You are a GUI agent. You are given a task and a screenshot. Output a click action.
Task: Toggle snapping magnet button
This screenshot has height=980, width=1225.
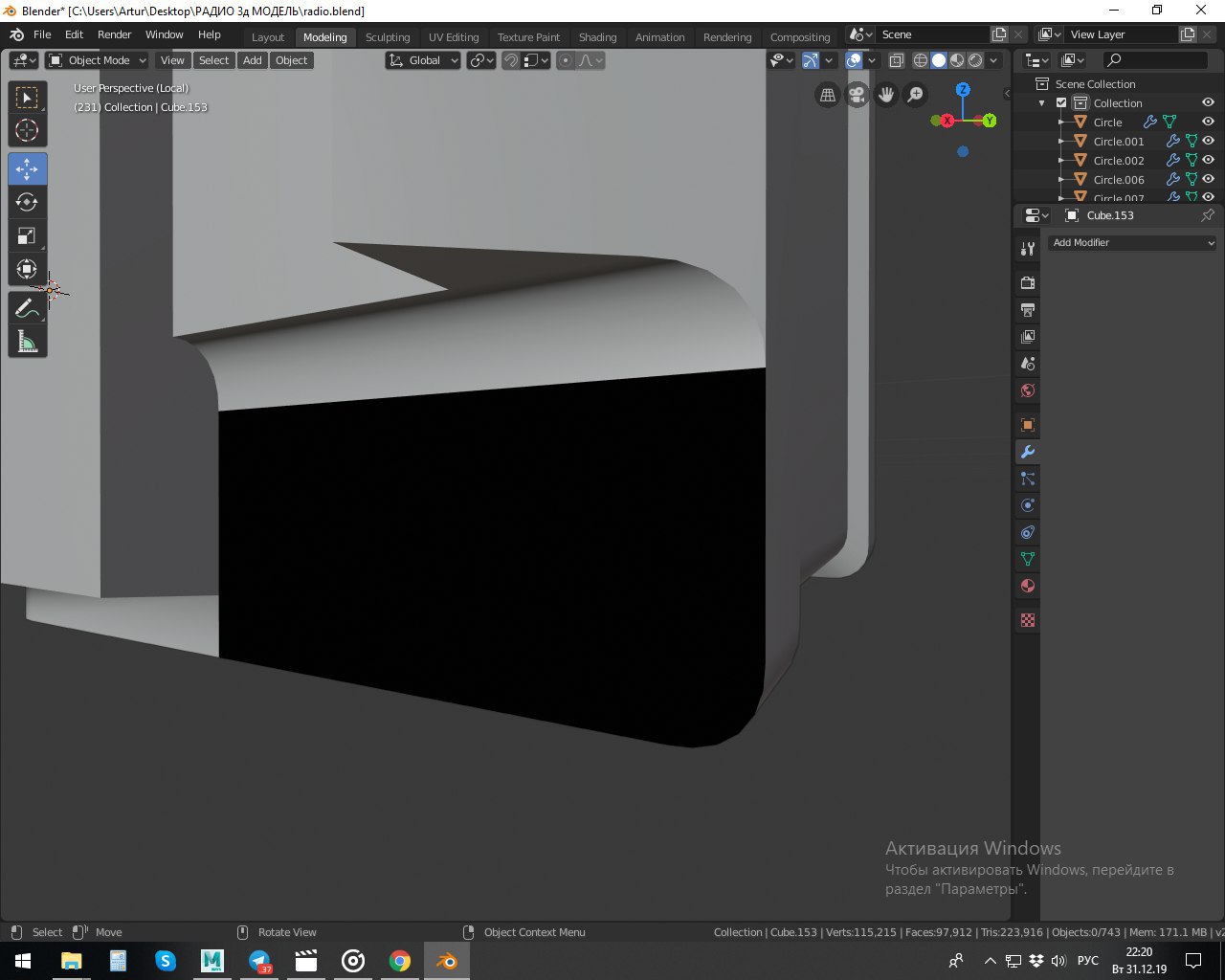[x=511, y=60]
